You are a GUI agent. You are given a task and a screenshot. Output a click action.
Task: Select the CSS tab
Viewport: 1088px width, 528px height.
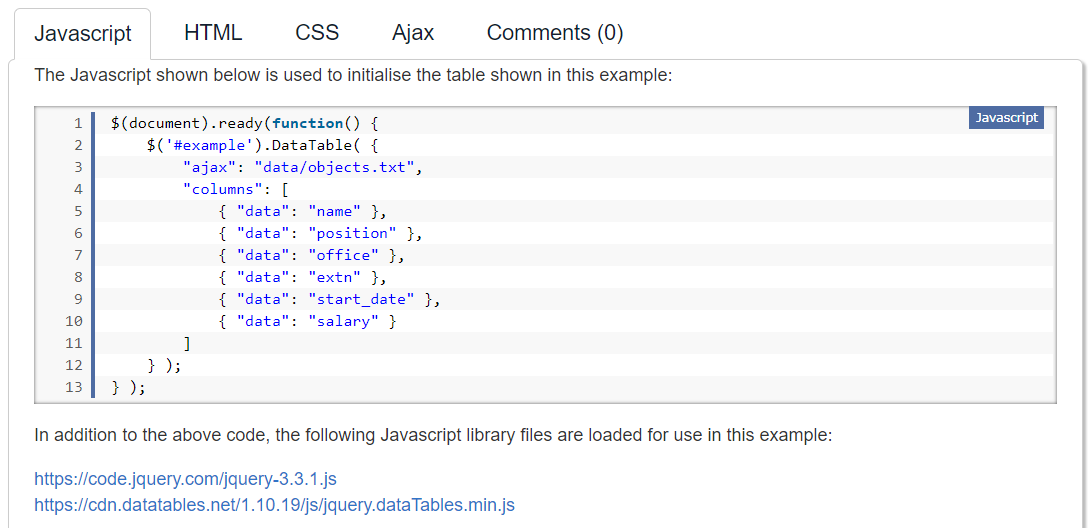pos(317,33)
